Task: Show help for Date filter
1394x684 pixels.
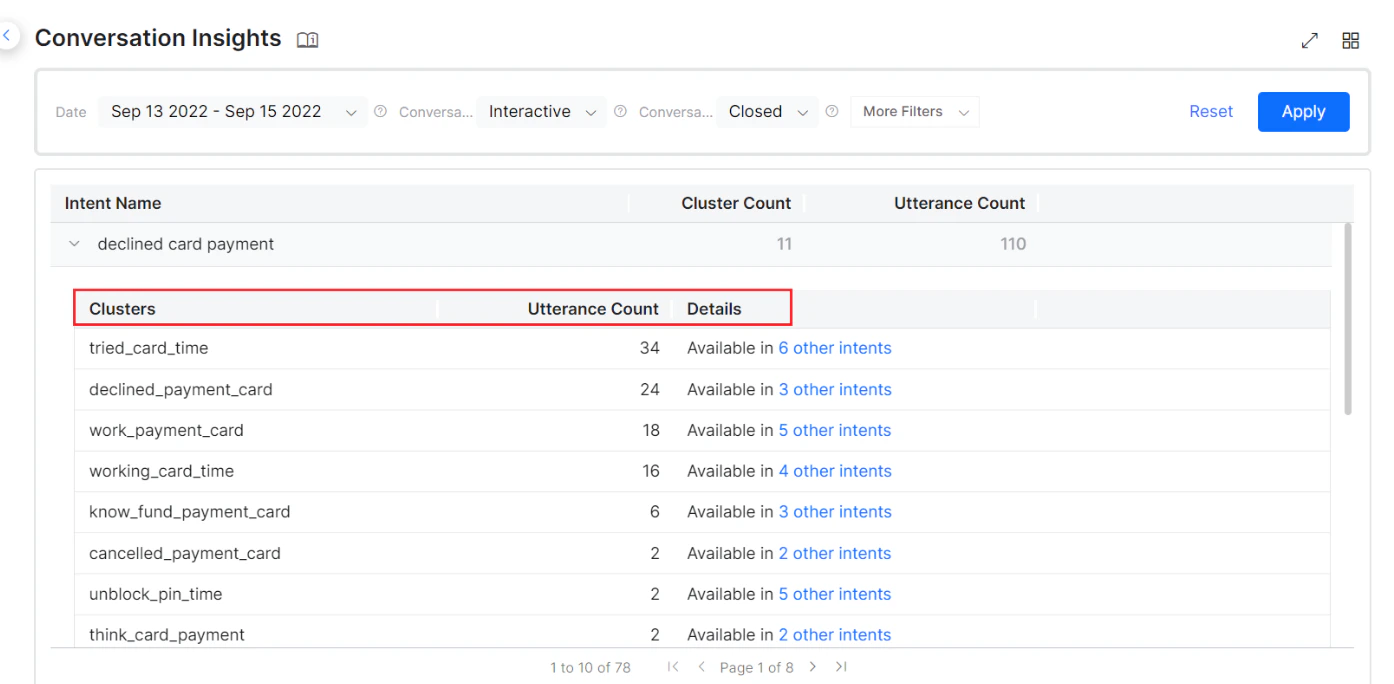Action: click(x=380, y=112)
